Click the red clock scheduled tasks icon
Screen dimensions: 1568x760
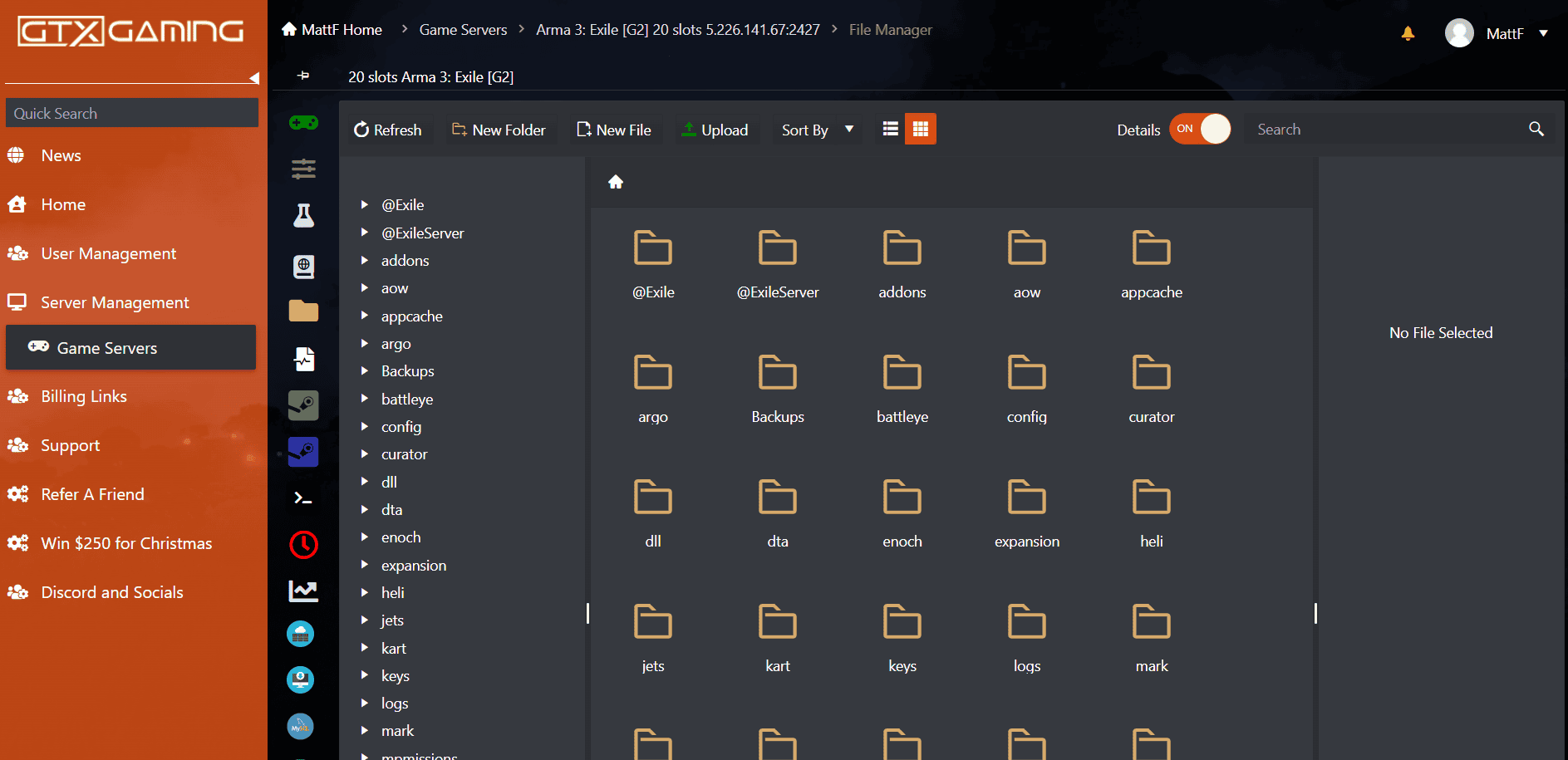303,545
